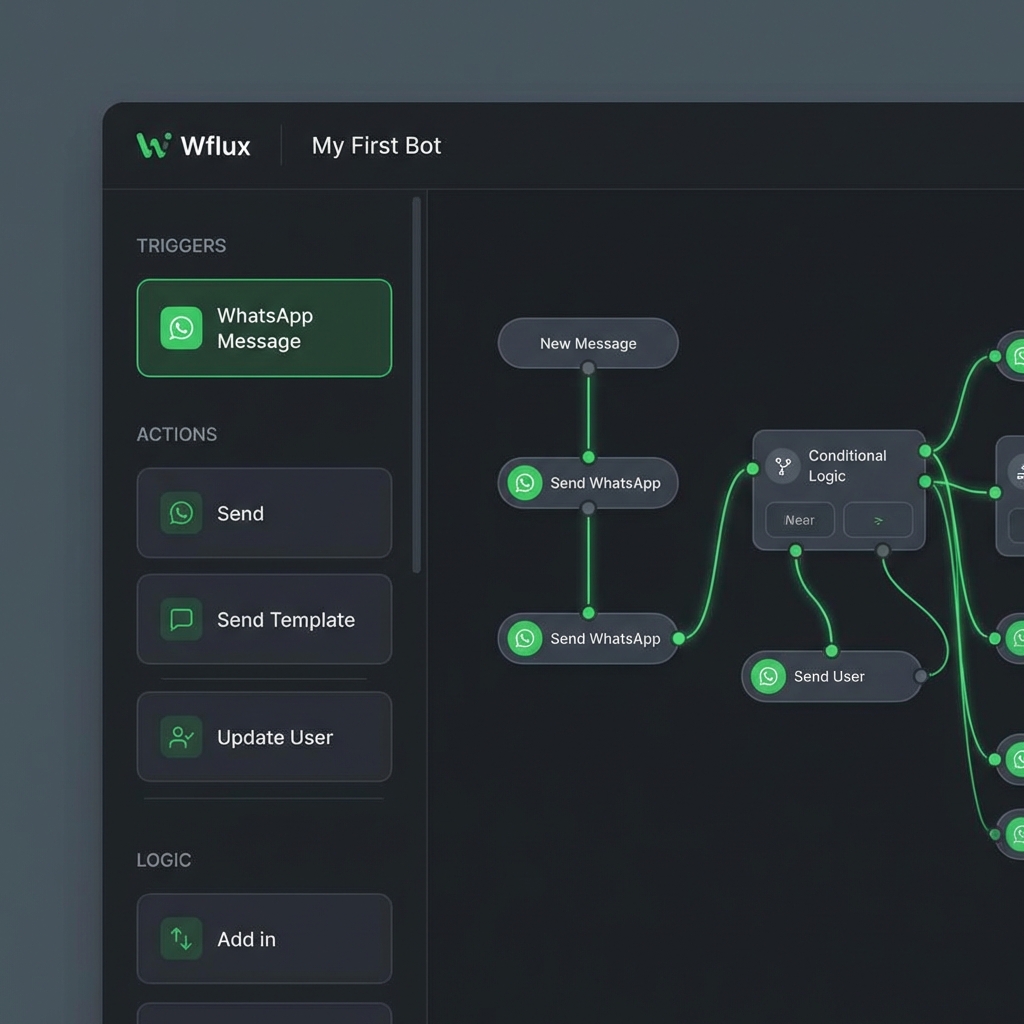Select the Update User action card
The height and width of the screenshot is (1024, 1024).
click(264, 737)
